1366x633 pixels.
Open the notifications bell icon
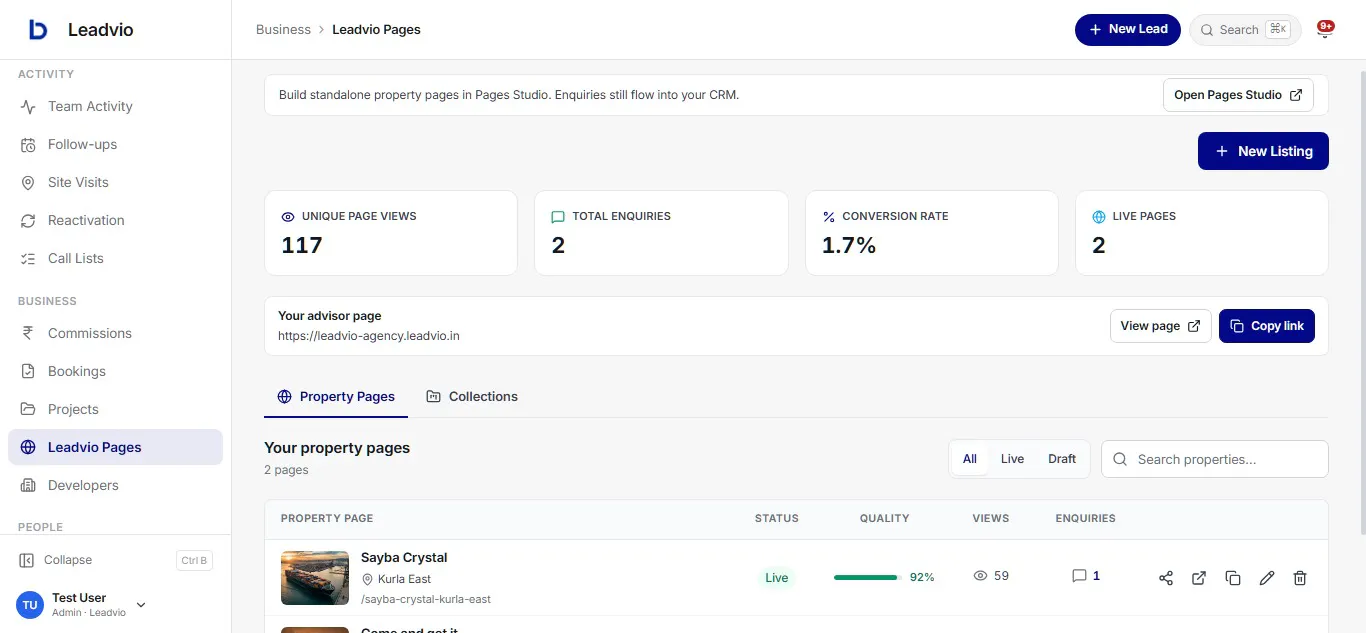pos(1325,30)
